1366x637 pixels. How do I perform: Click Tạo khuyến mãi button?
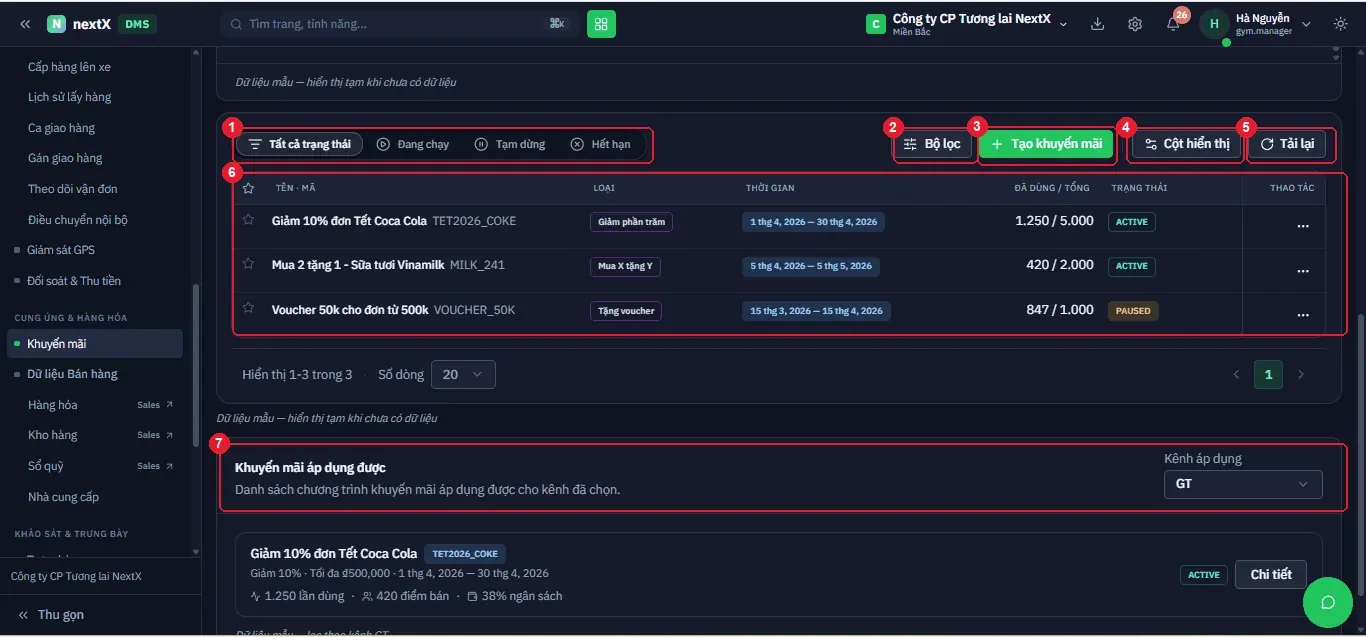coord(1046,144)
